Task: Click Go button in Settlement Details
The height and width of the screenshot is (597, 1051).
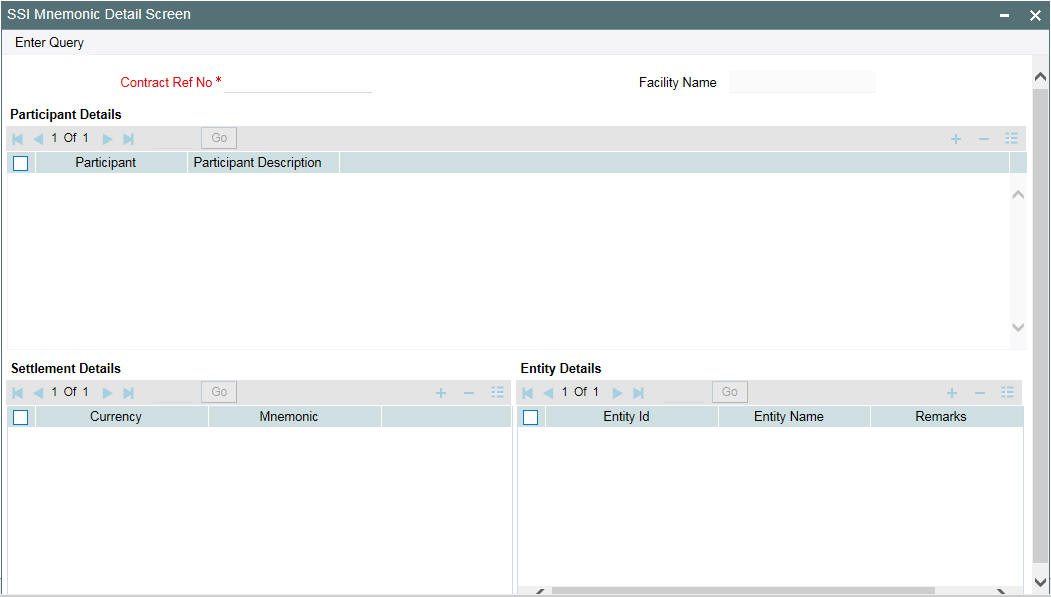Action: coord(219,392)
